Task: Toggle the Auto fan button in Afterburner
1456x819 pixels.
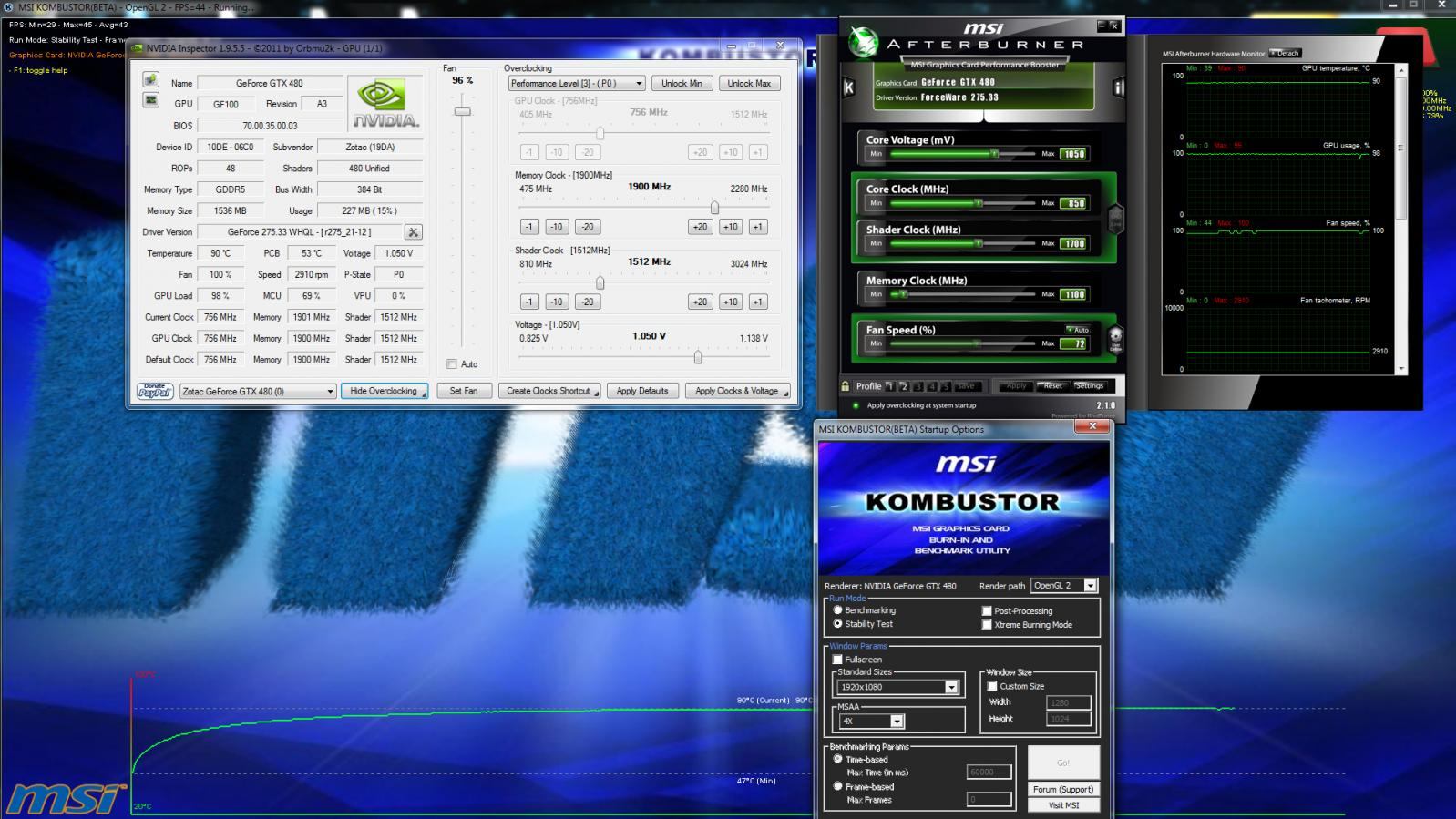Action: point(1077,330)
